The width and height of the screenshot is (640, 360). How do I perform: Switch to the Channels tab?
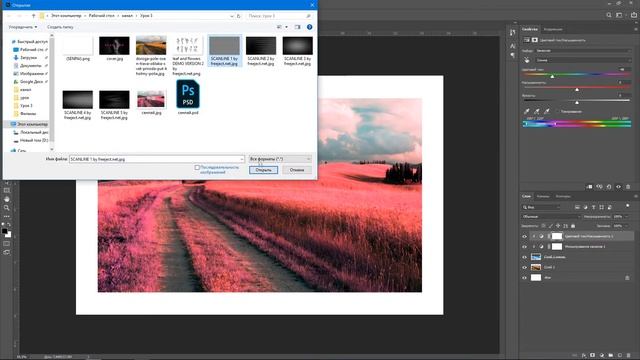543,196
